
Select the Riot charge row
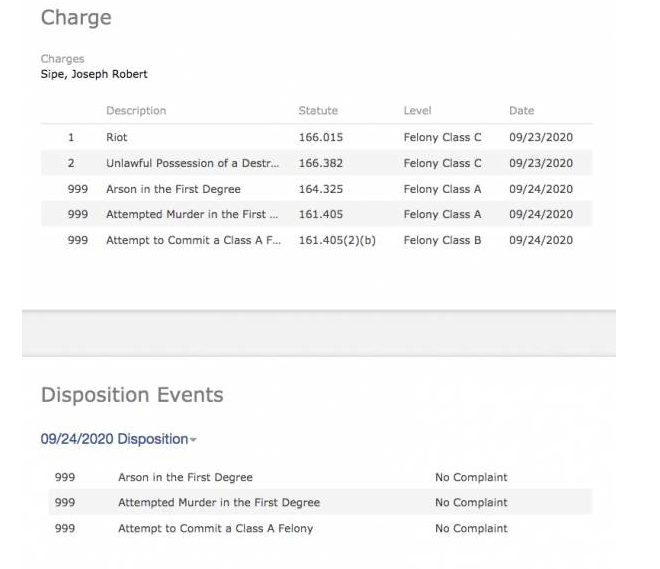pyautogui.click(x=317, y=137)
